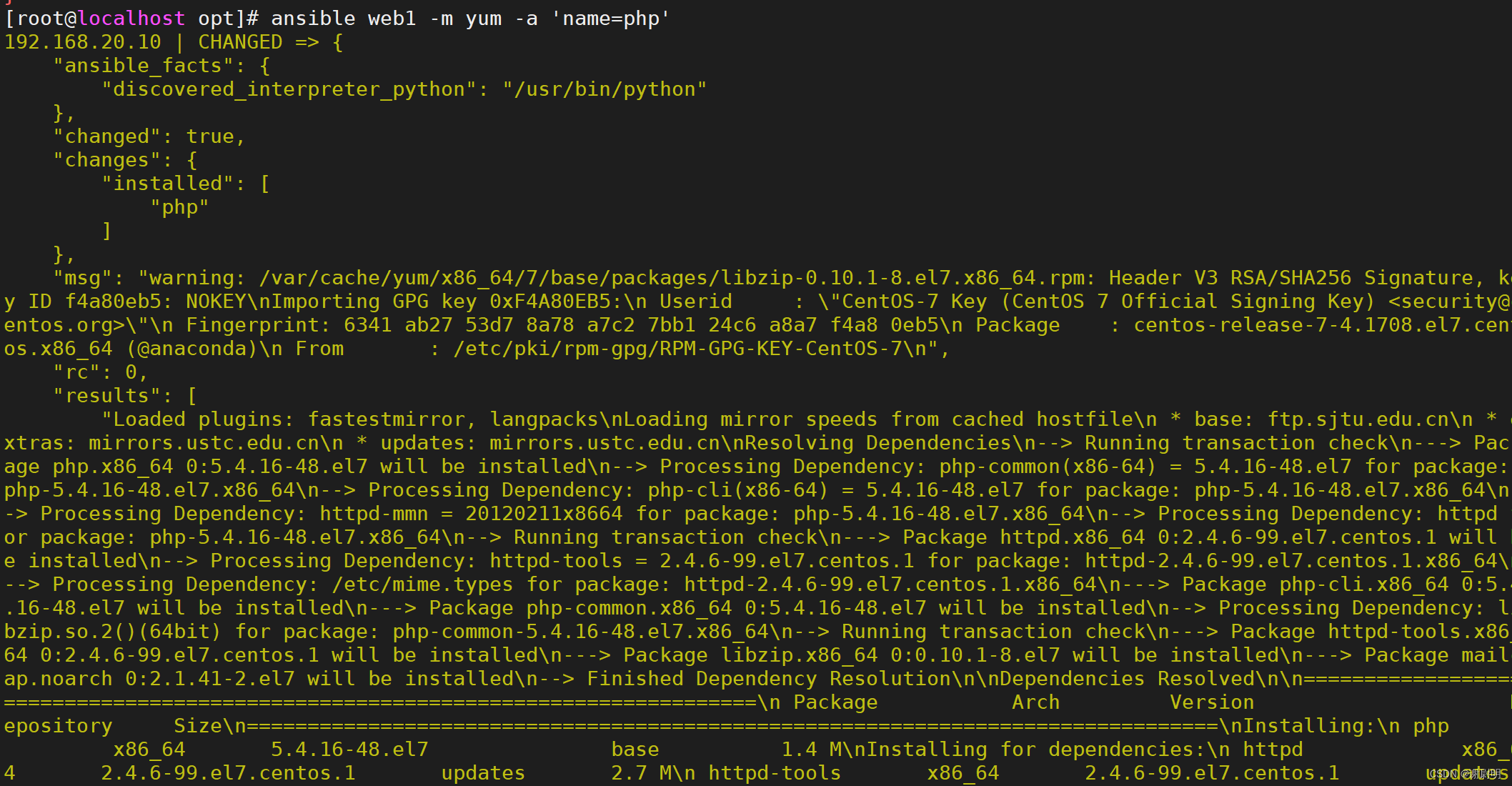Click 'httpd-tools' in the last line
The image size is (1512, 786).
tap(775, 773)
